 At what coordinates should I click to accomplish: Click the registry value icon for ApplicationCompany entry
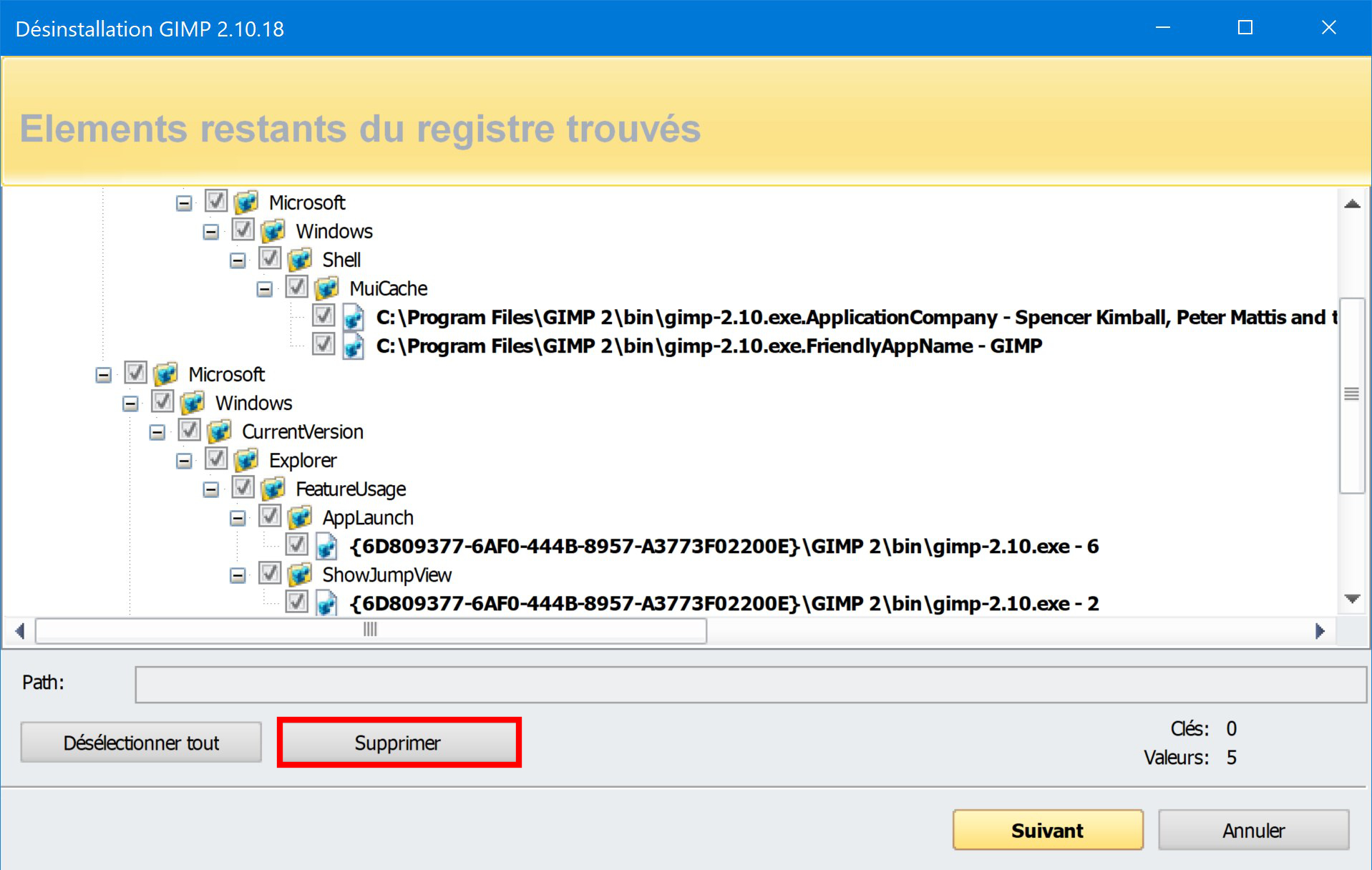[354, 317]
